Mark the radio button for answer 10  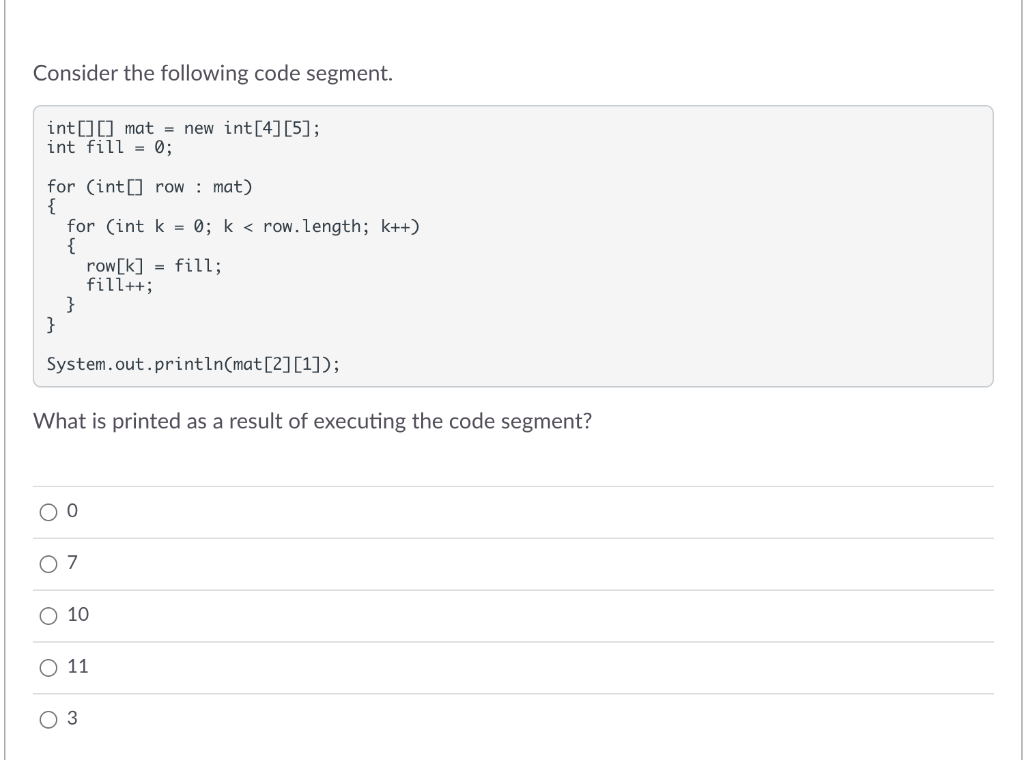48,616
